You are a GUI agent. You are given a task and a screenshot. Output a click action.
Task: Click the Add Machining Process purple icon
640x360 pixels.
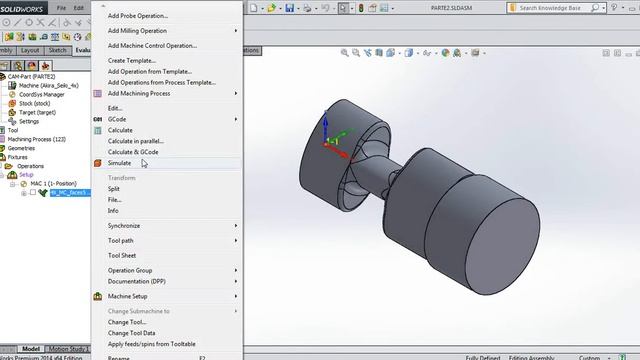[x=98, y=93]
